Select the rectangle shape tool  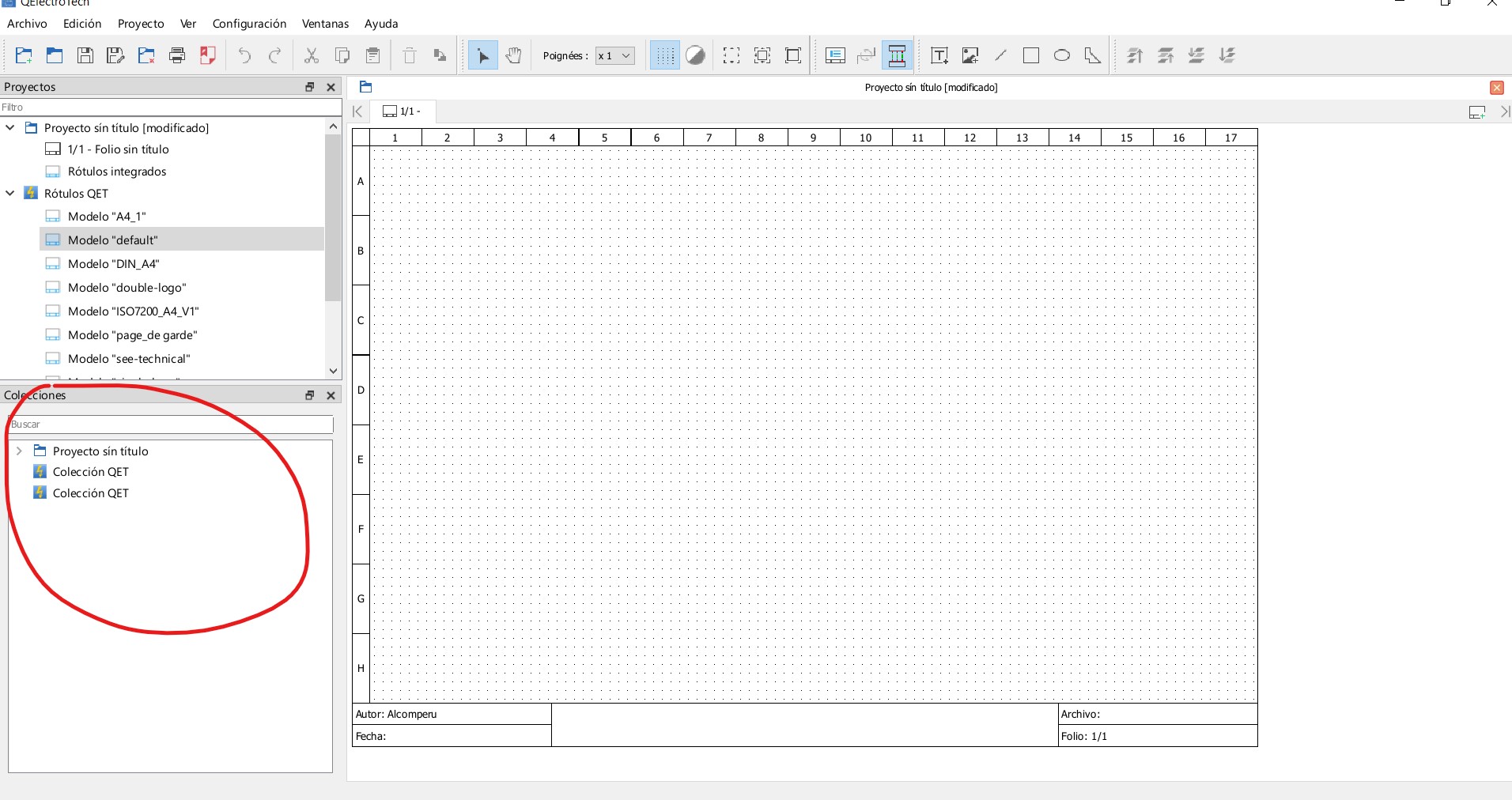pyautogui.click(x=1031, y=55)
